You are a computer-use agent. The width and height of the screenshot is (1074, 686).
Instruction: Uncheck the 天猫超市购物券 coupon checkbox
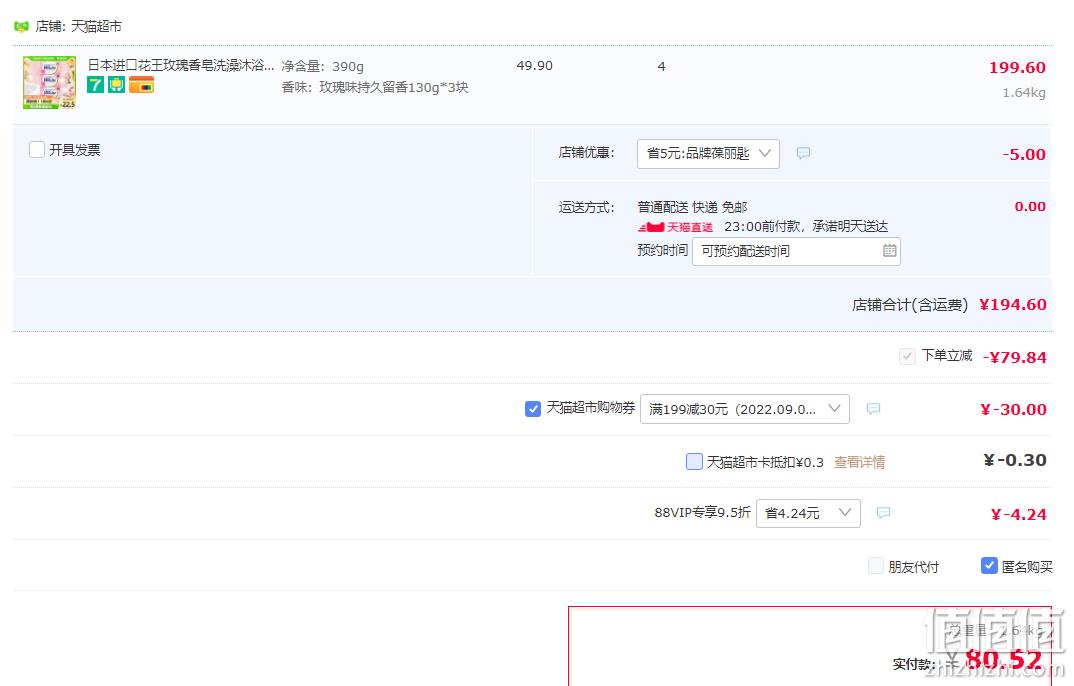click(x=533, y=409)
